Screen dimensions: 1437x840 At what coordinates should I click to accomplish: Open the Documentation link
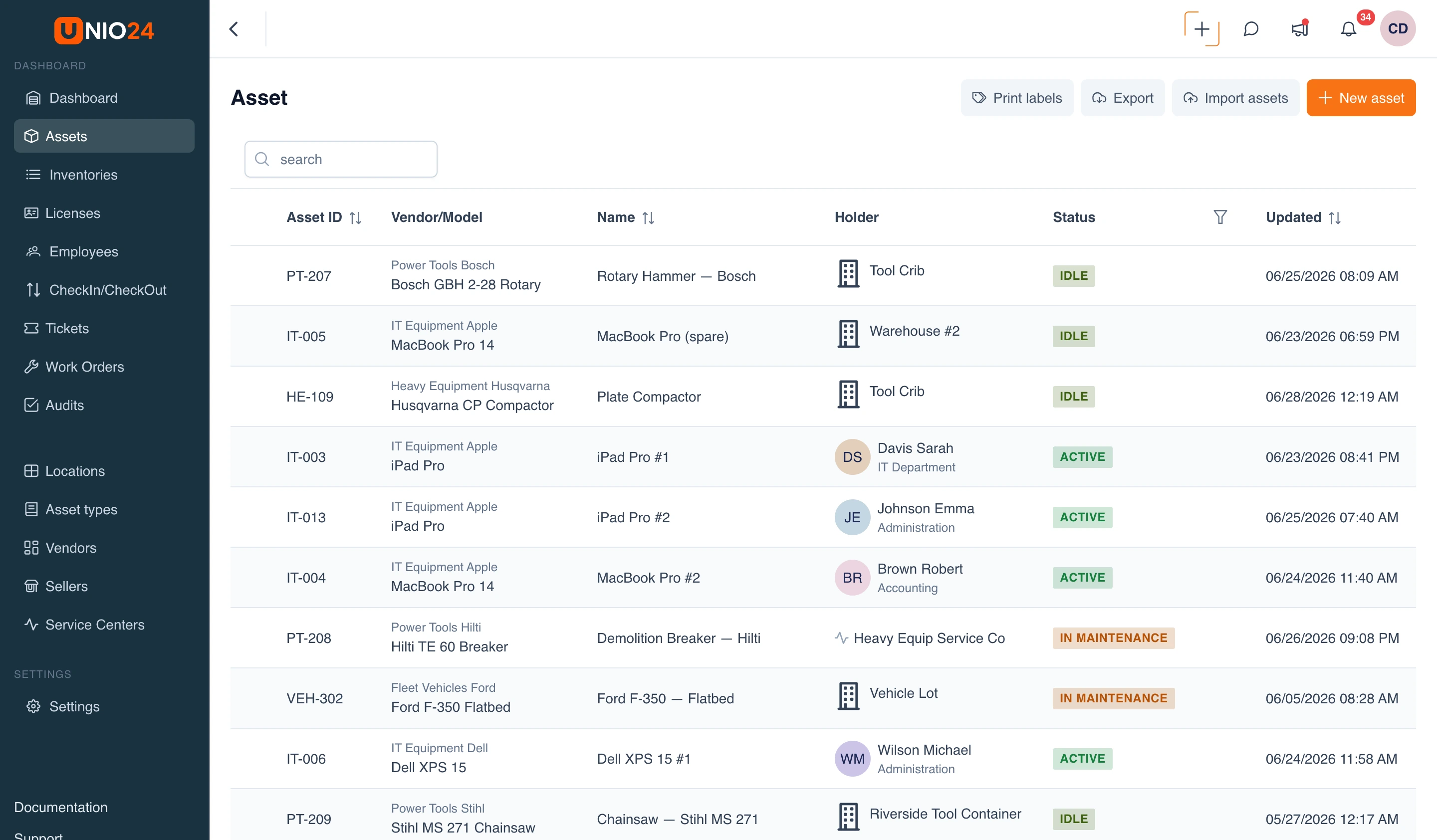tap(61, 808)
